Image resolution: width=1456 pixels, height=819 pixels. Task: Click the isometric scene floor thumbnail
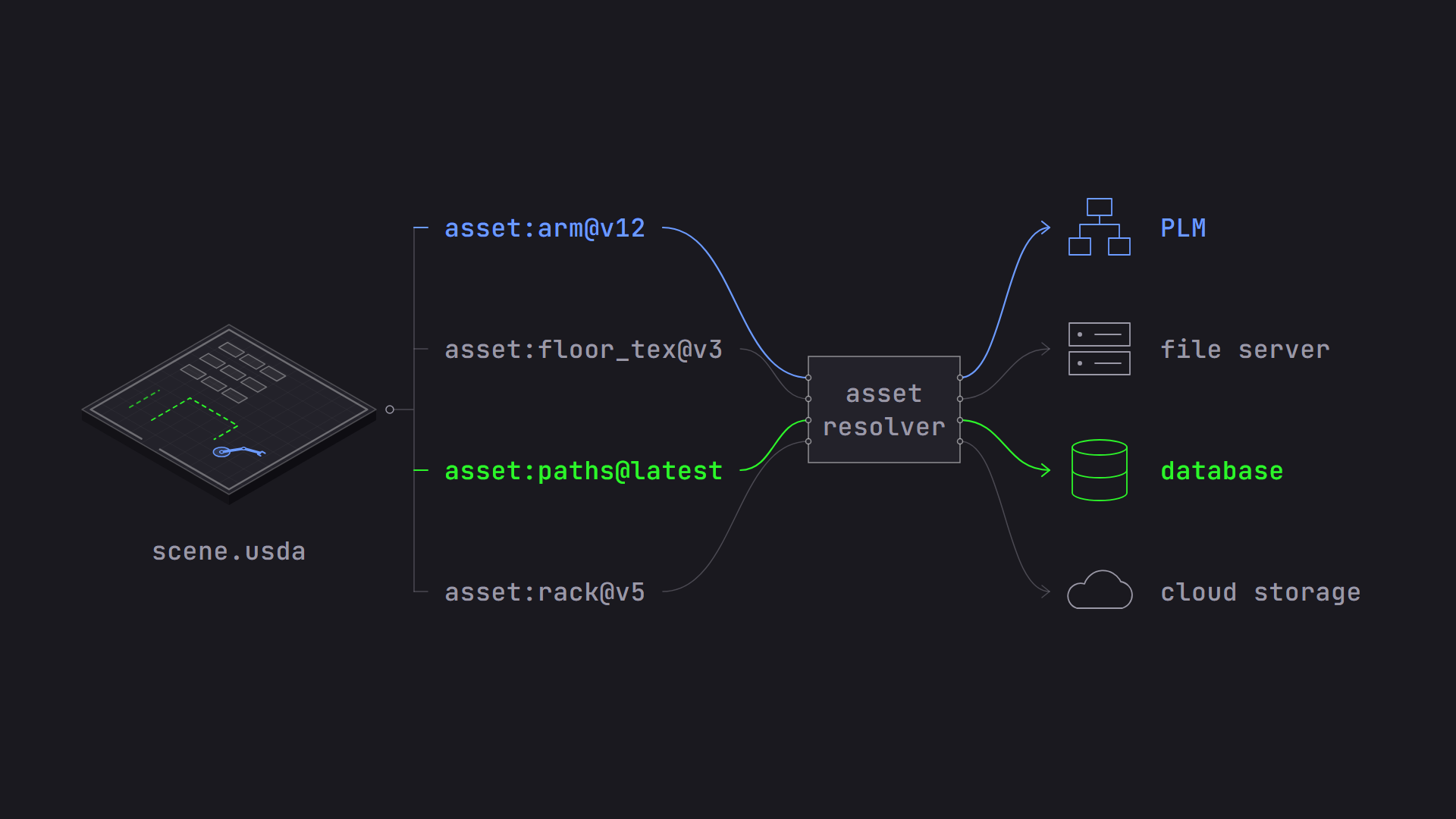(x=229, y=414)
